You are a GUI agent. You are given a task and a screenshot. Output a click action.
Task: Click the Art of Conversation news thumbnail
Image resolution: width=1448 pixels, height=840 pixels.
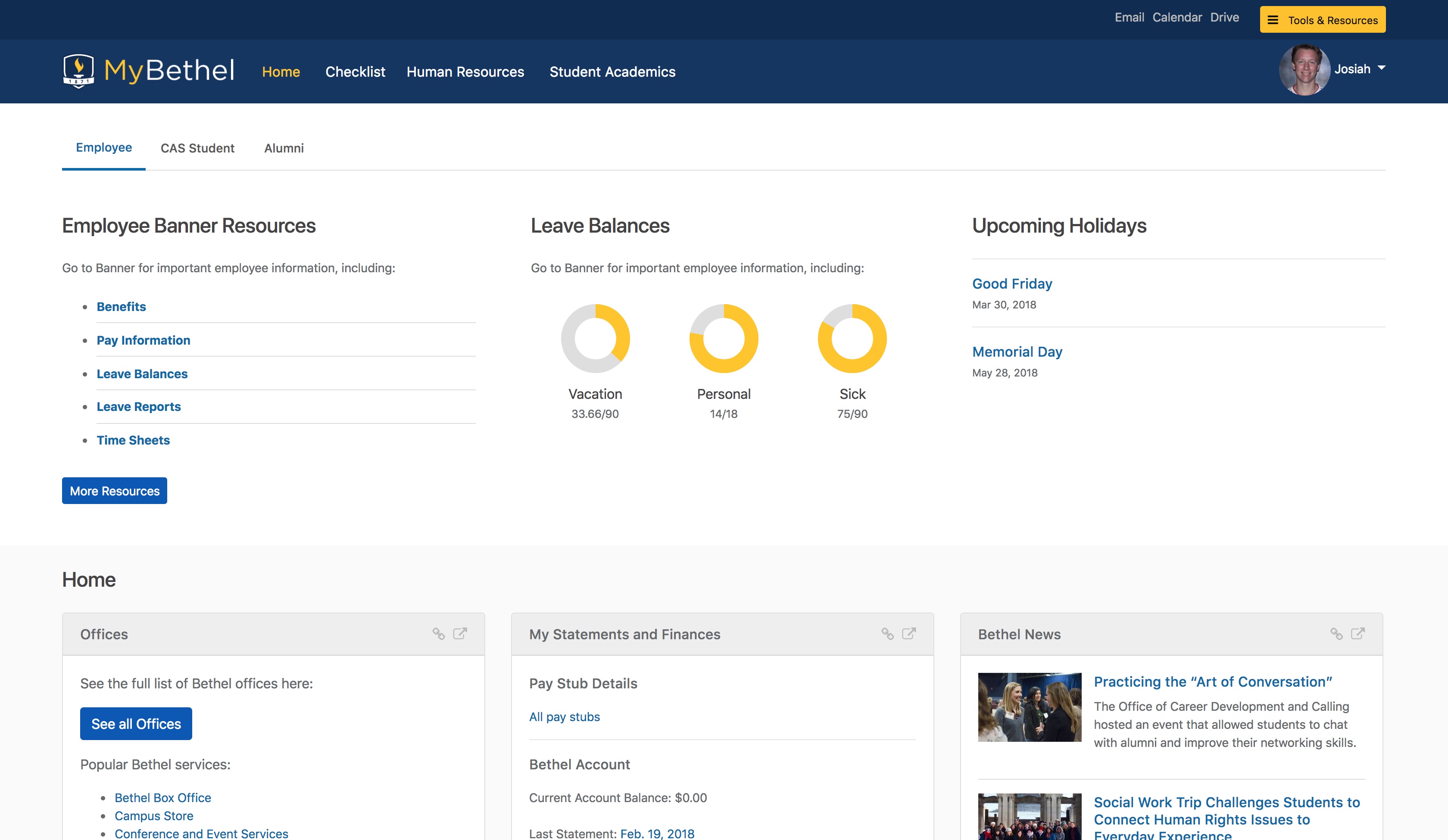(1029, 707)
